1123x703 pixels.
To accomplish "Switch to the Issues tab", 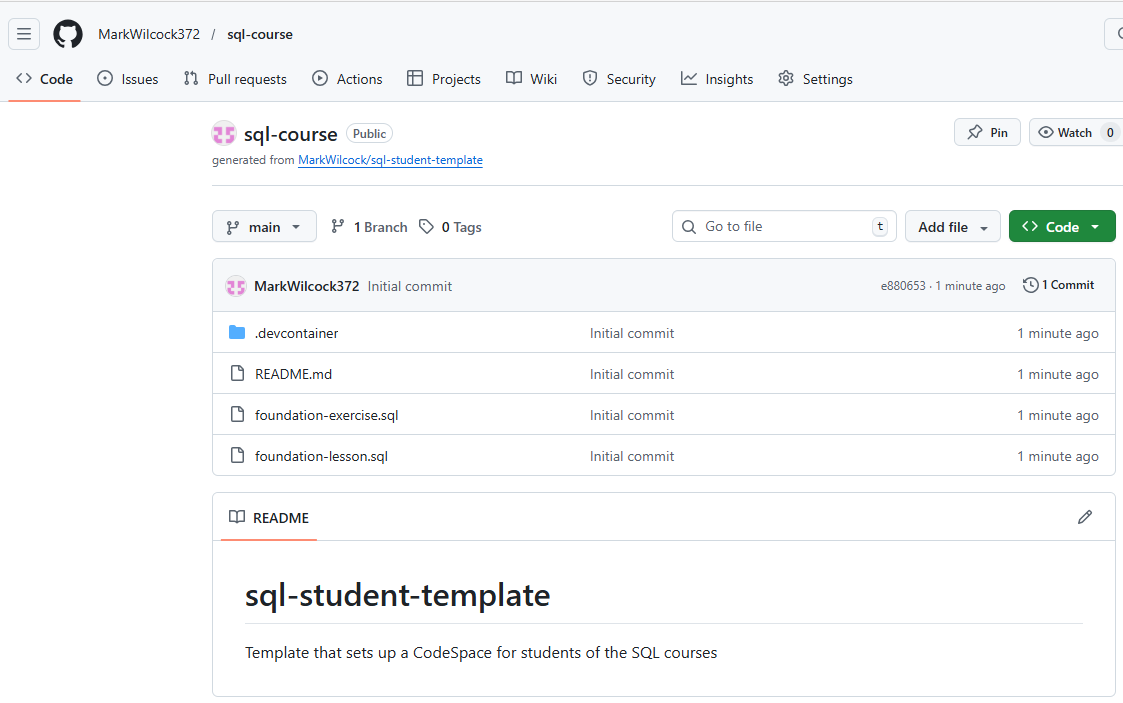I will (x=127, y=78).
